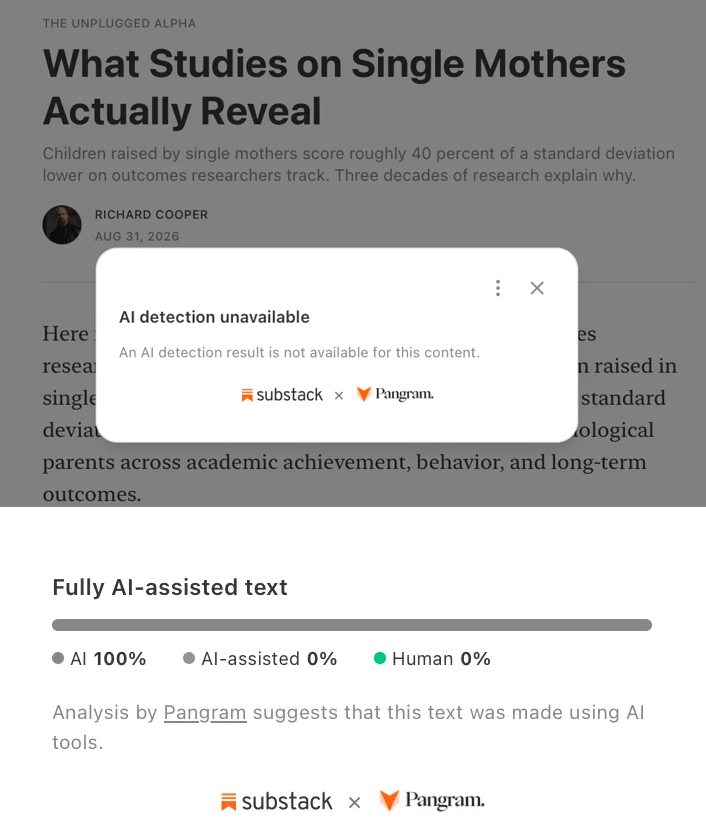Click the Substack logo inside the dialog
Viewport: 706px width, 834px height.
coord(281,395)
